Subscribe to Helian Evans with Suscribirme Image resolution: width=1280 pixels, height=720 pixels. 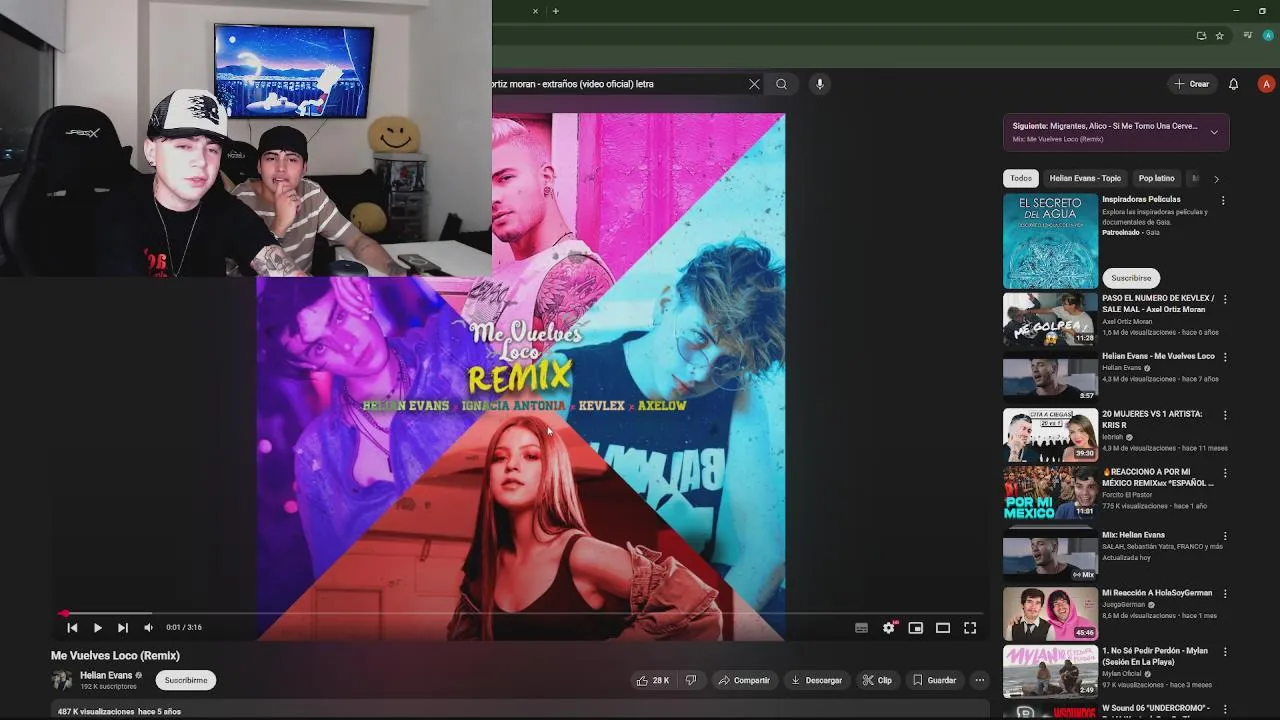[x=186, y=680]
